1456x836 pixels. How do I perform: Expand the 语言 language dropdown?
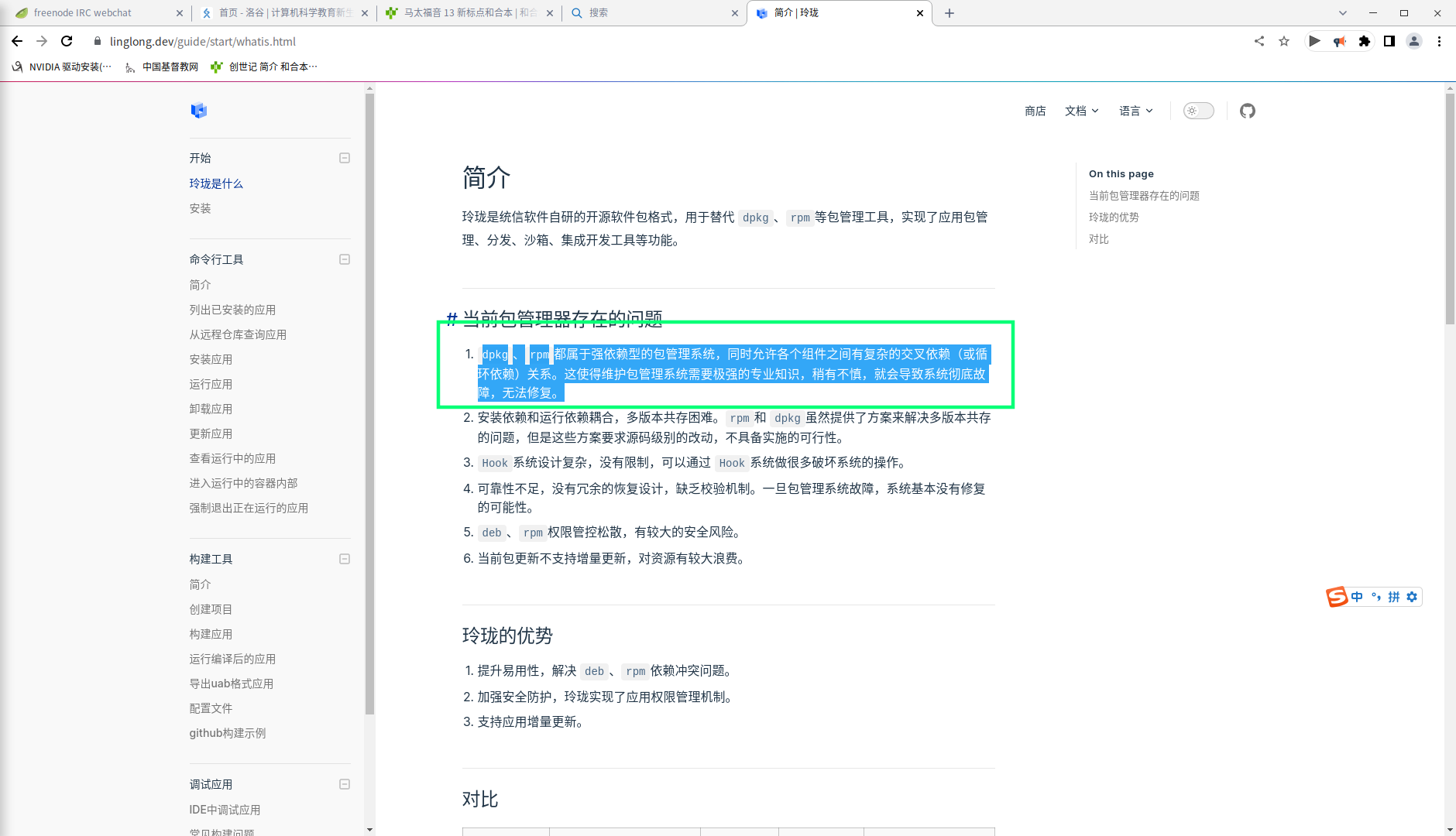tap(1135, 111)
